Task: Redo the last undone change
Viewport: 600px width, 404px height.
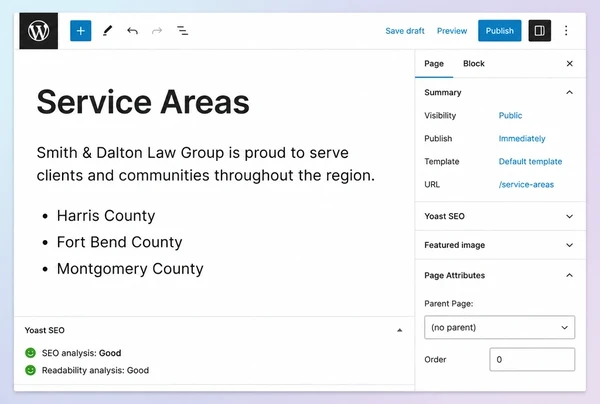Action: (157, 31)
